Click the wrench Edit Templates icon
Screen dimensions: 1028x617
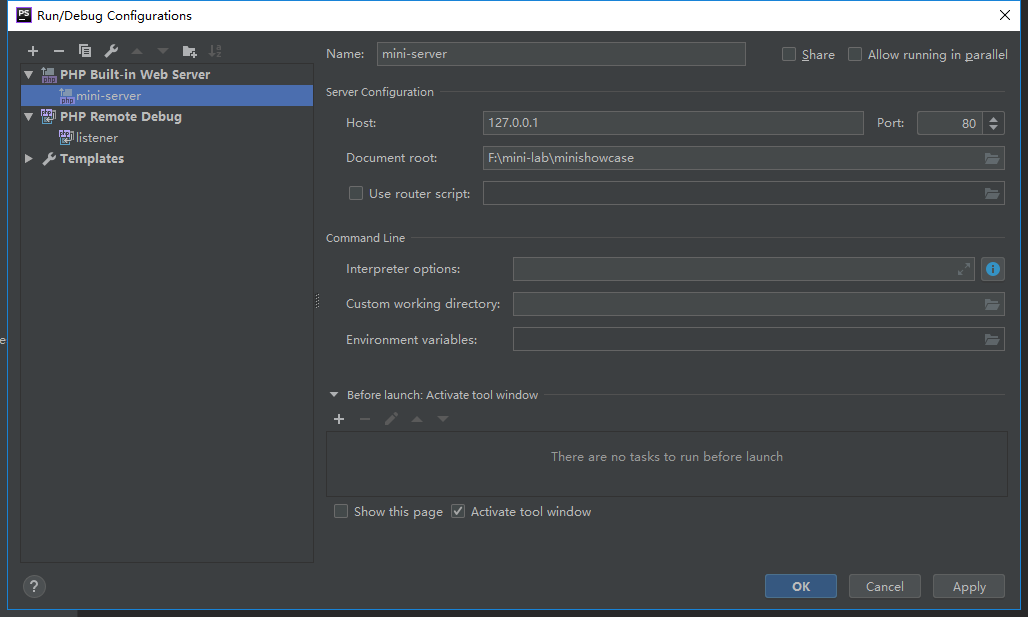(111, 51)
